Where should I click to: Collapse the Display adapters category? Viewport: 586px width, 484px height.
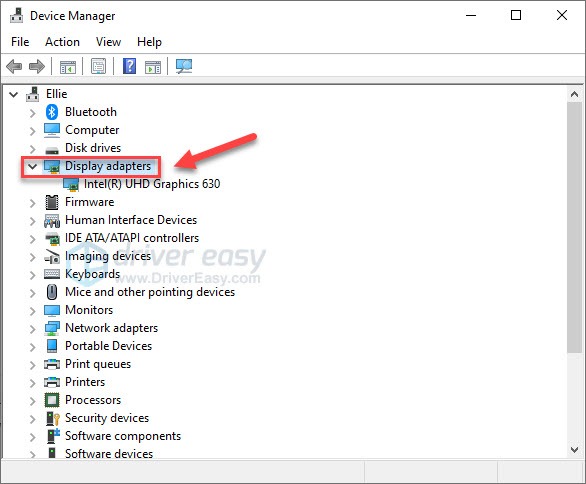coord(33,166)
